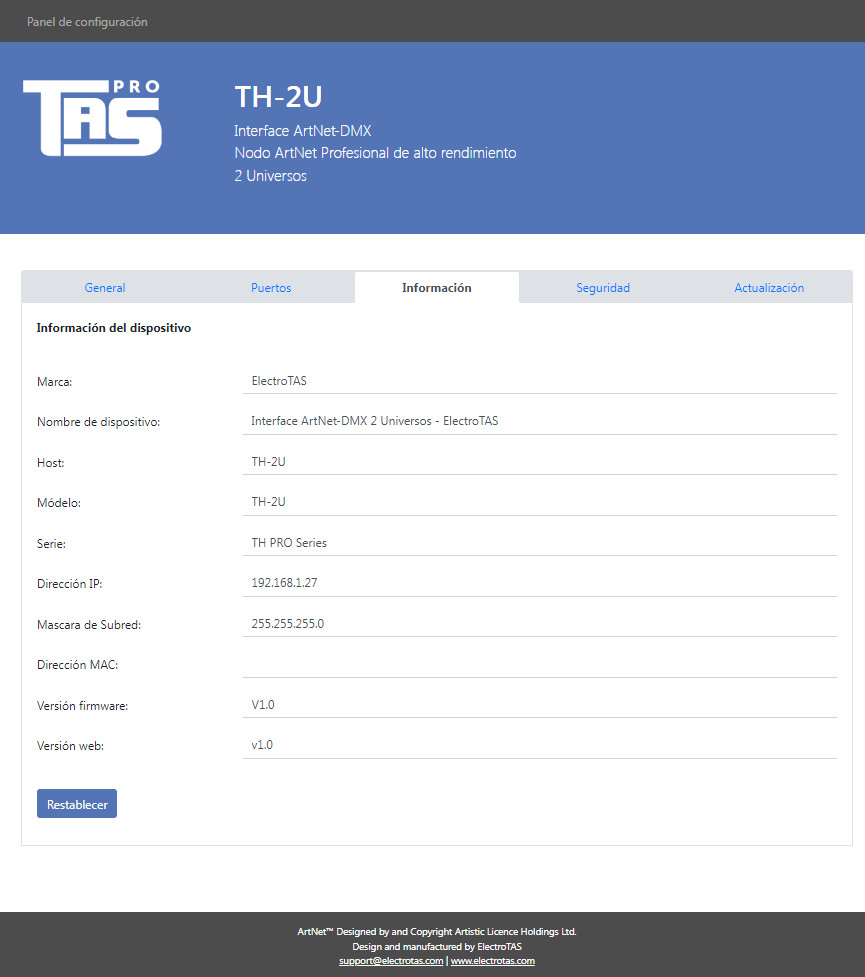
Task: Click the Host field value TH-2U
Action: [540, 462]
